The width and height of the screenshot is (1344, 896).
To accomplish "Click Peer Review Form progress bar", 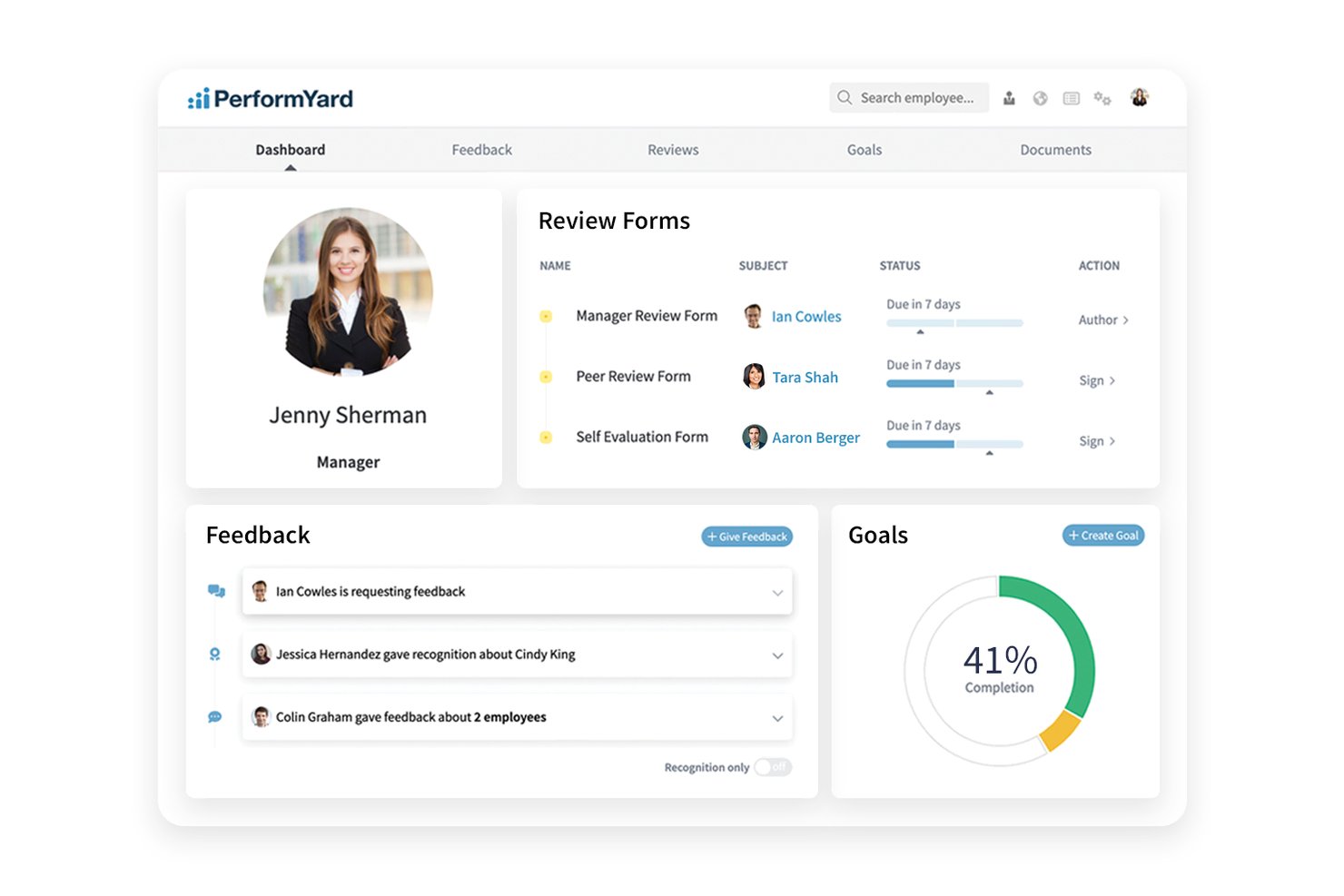I will (954, 384).
